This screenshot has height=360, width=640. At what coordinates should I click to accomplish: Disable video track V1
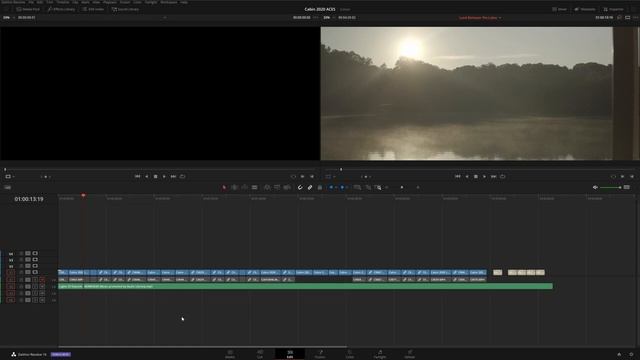point(35,272)
